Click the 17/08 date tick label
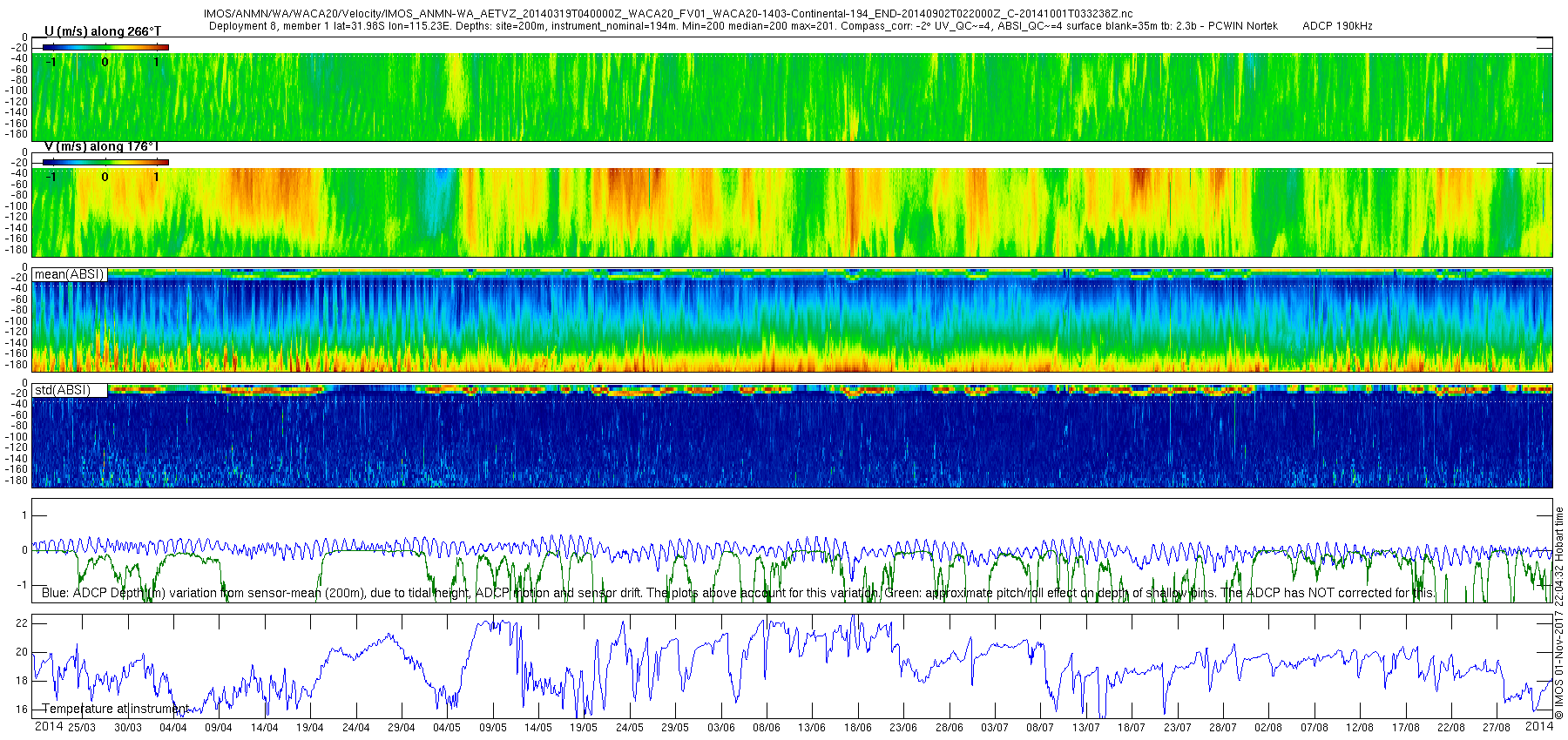This screenshot has height=740, width=1568. [x=1406, y=728]
